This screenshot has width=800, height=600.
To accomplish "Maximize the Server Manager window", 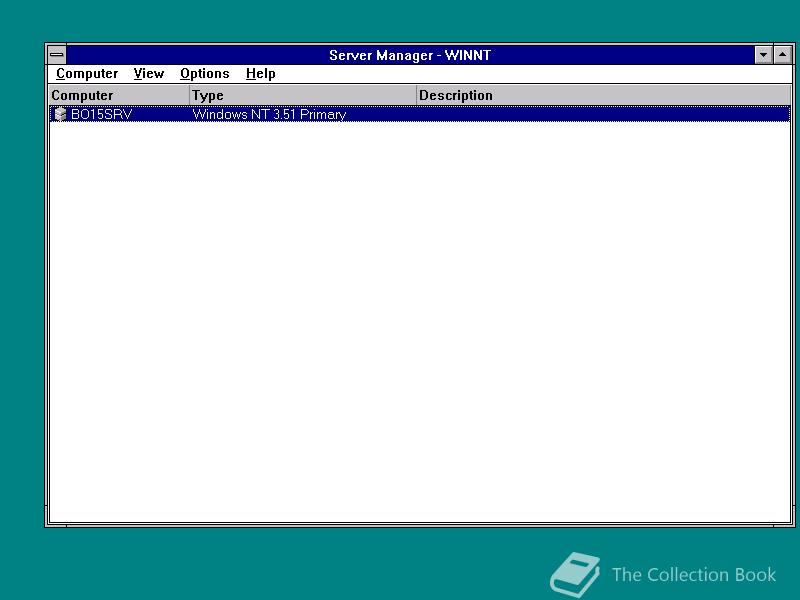I will click(x=783, y=55).
